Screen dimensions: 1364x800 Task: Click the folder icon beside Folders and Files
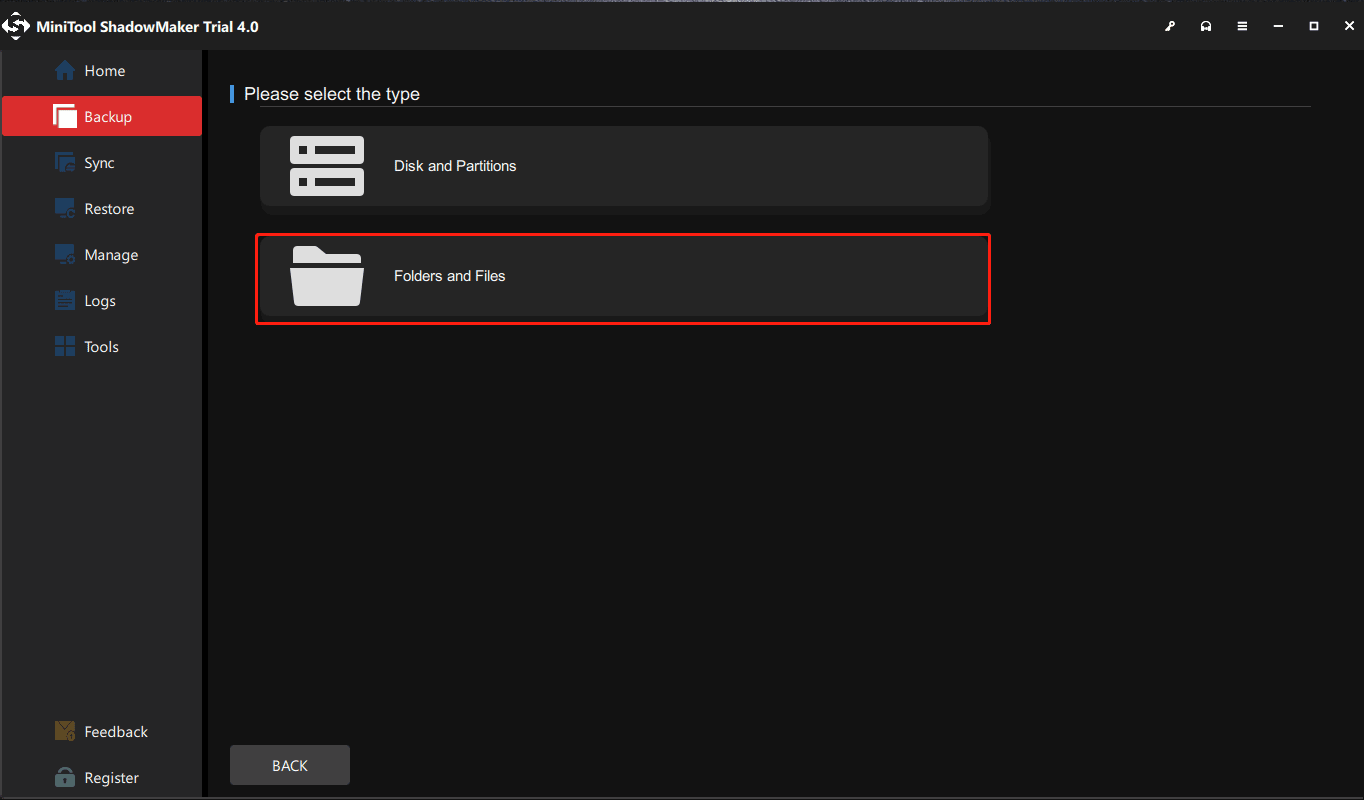coord(327,276)
